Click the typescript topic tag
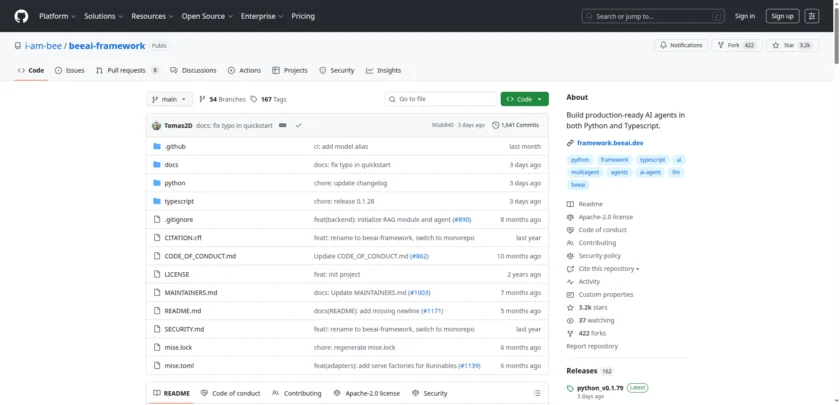The height and width of the screenshot is (405, 840). pyautogui.click(x=652, y=160)
